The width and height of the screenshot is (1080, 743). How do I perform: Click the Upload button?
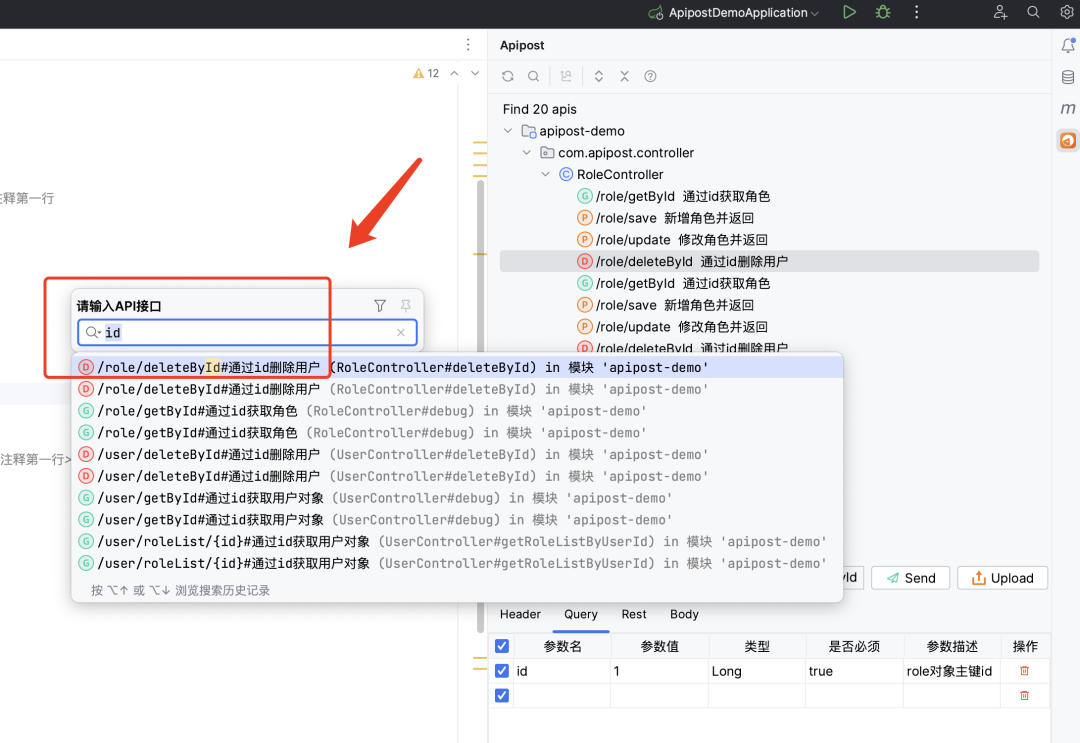(x=1002, y=578)
